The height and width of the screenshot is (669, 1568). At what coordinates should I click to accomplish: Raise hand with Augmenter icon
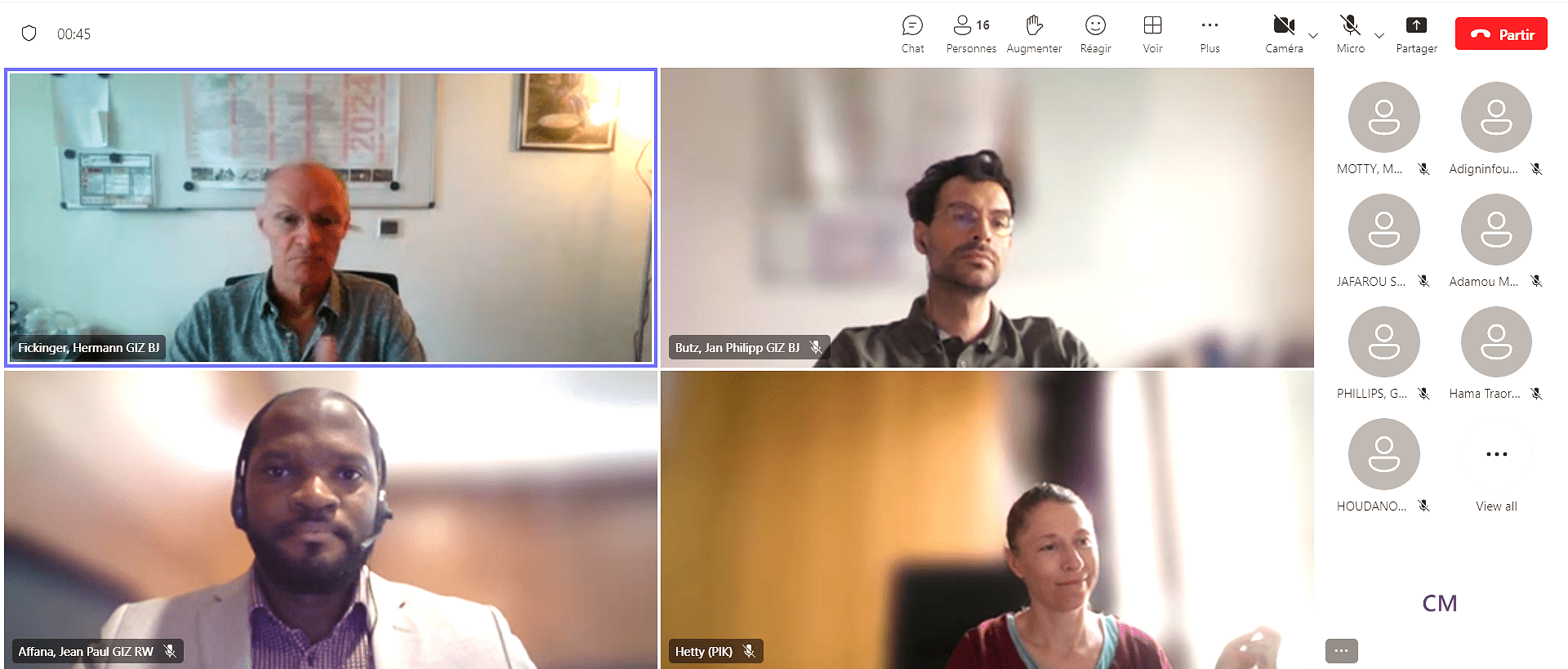click(1034, 34)
